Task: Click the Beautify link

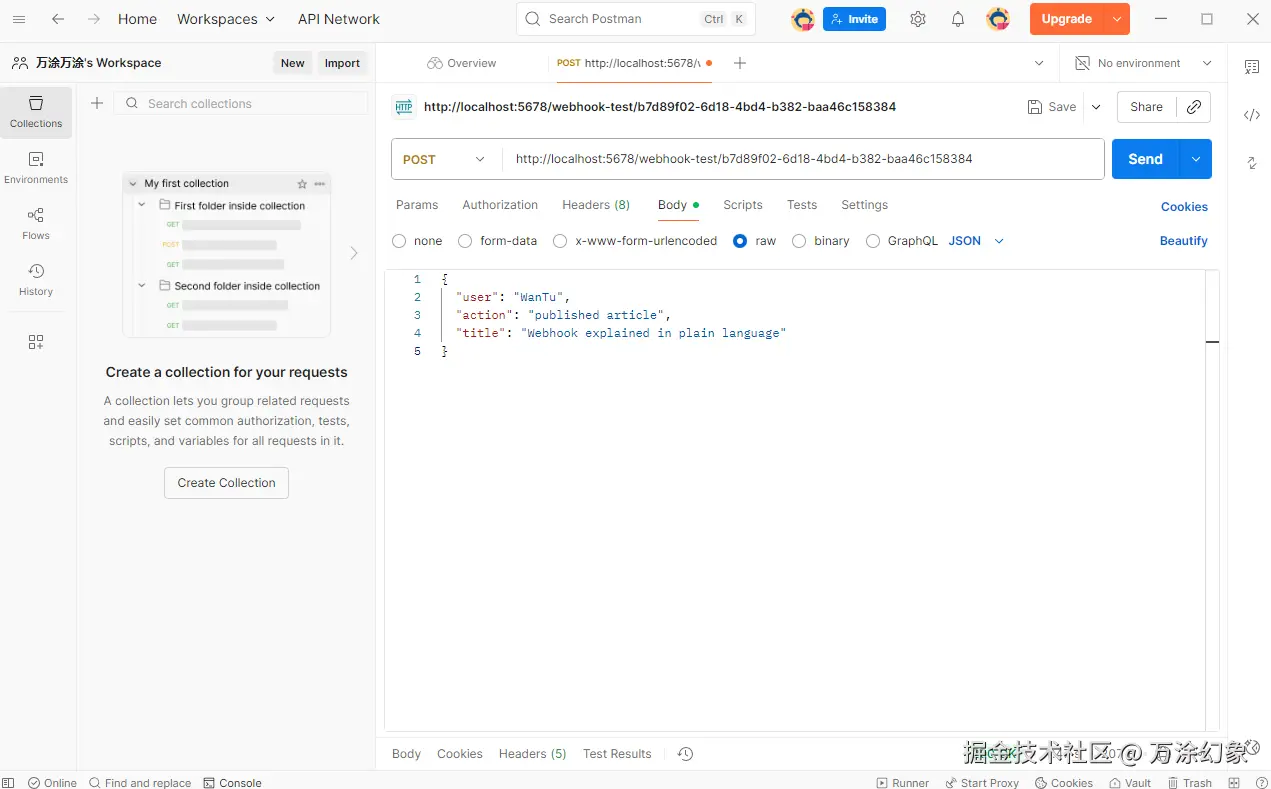Action: [1184, 241]
